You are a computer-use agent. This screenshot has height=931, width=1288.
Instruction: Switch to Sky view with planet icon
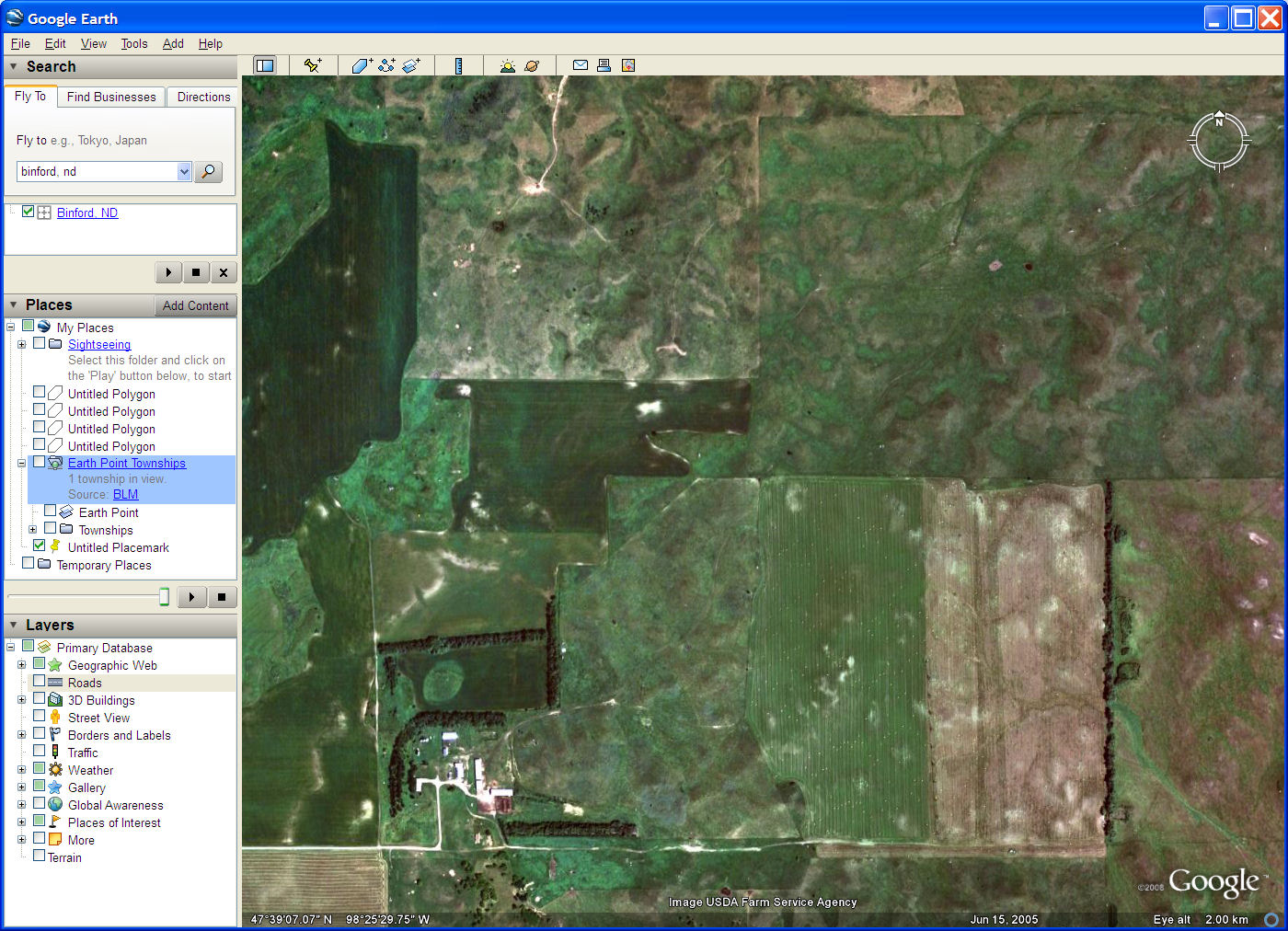(x=532, y=65)
